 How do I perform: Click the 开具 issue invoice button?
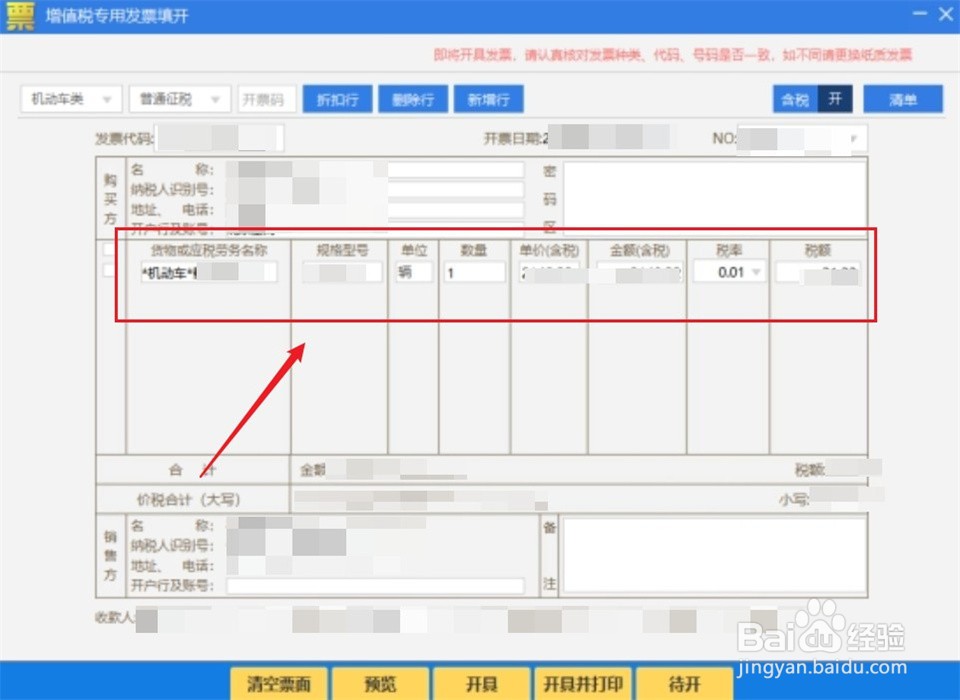click(482, 684)
